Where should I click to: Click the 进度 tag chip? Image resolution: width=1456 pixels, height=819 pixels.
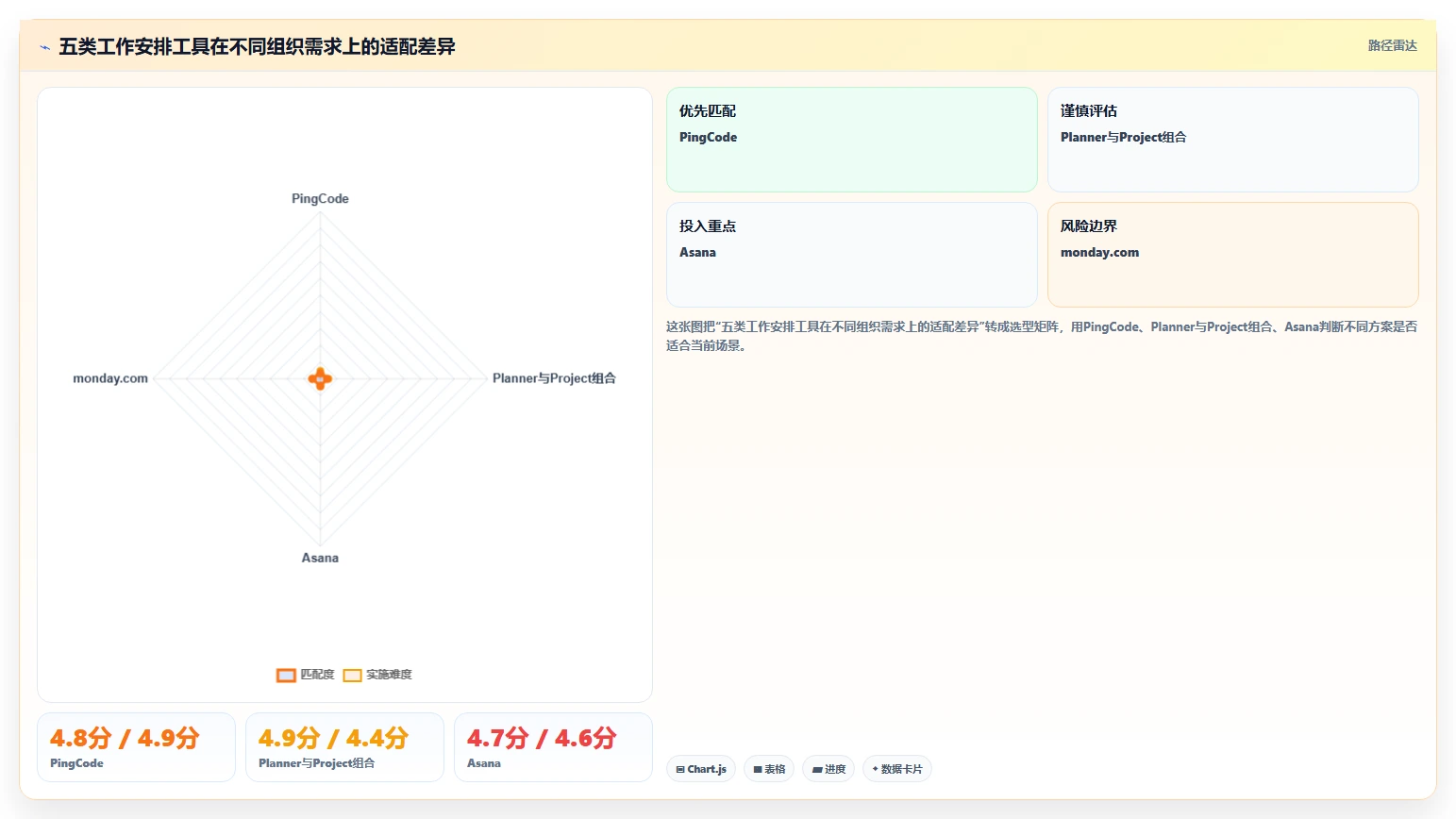point(828,769)
